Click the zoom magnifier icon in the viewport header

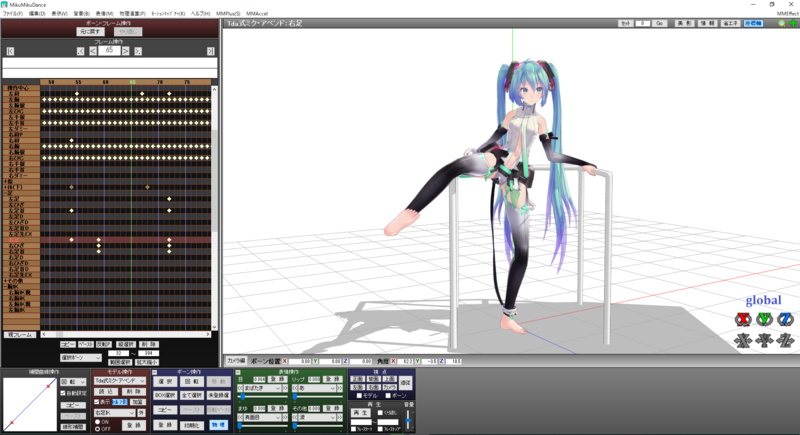782,23
